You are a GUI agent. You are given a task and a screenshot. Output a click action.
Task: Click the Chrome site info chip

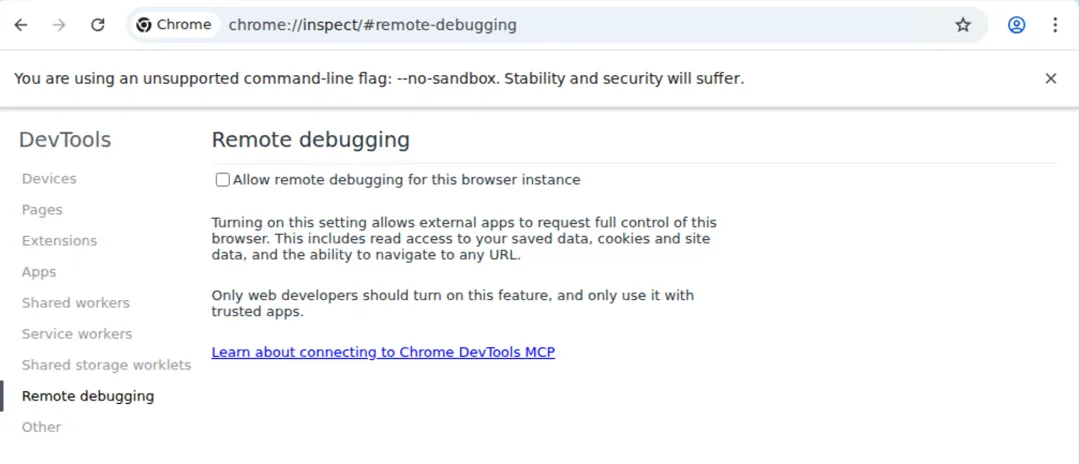tap(175, 25)
